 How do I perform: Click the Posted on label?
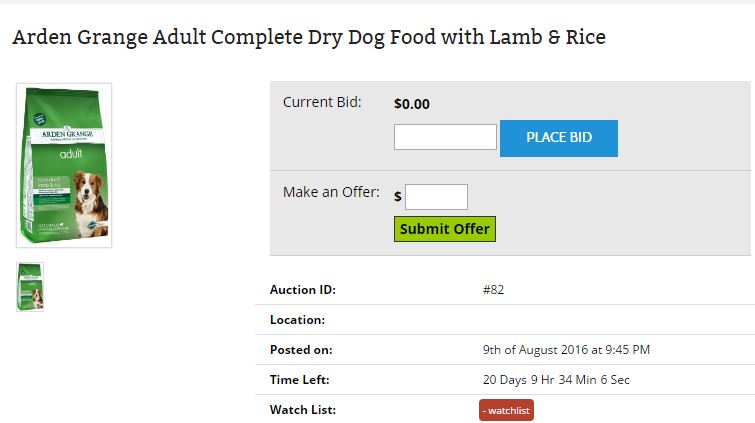pyautogui.click(x=301, y=350)
